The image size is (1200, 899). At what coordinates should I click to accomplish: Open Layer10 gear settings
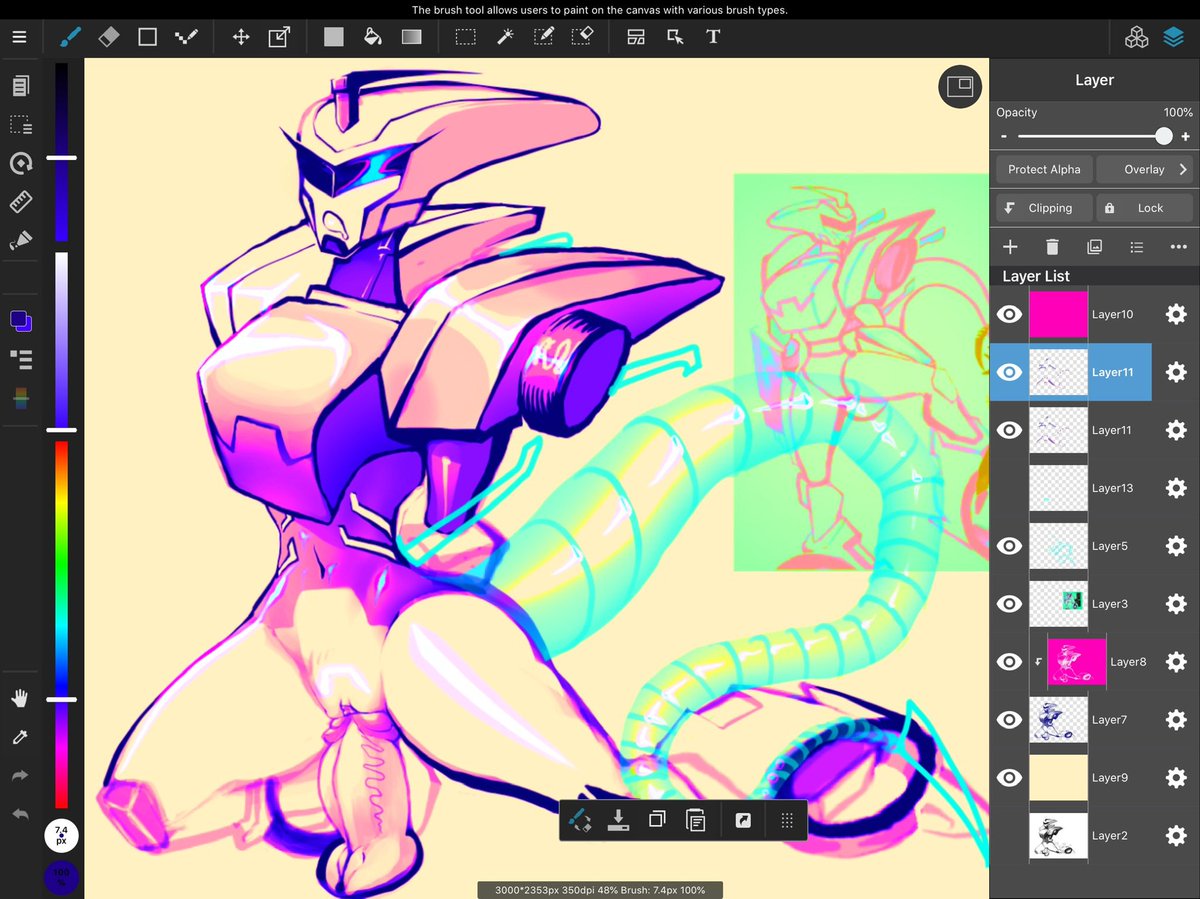(1176, 314)
